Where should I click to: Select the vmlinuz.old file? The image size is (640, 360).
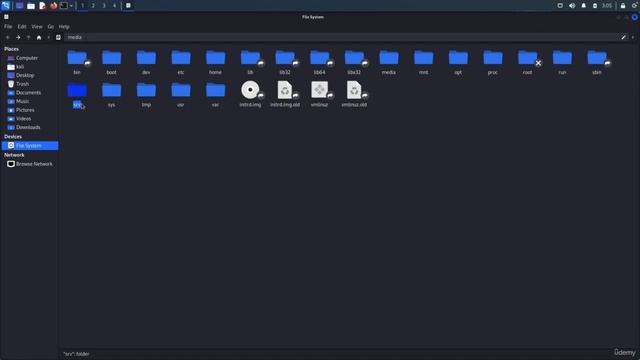pyautogui.click(x=354, y=90)
